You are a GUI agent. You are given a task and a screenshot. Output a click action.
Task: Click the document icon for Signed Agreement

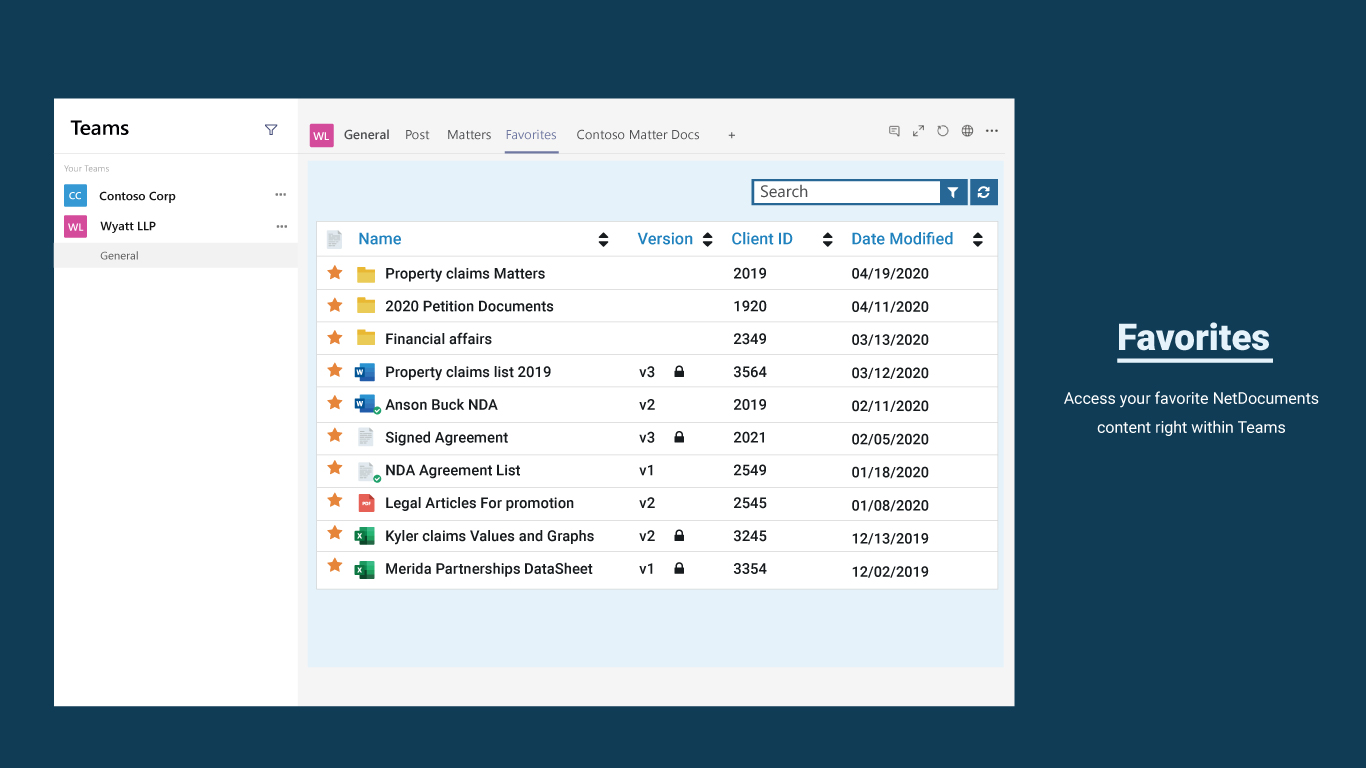tap(366, 438)
